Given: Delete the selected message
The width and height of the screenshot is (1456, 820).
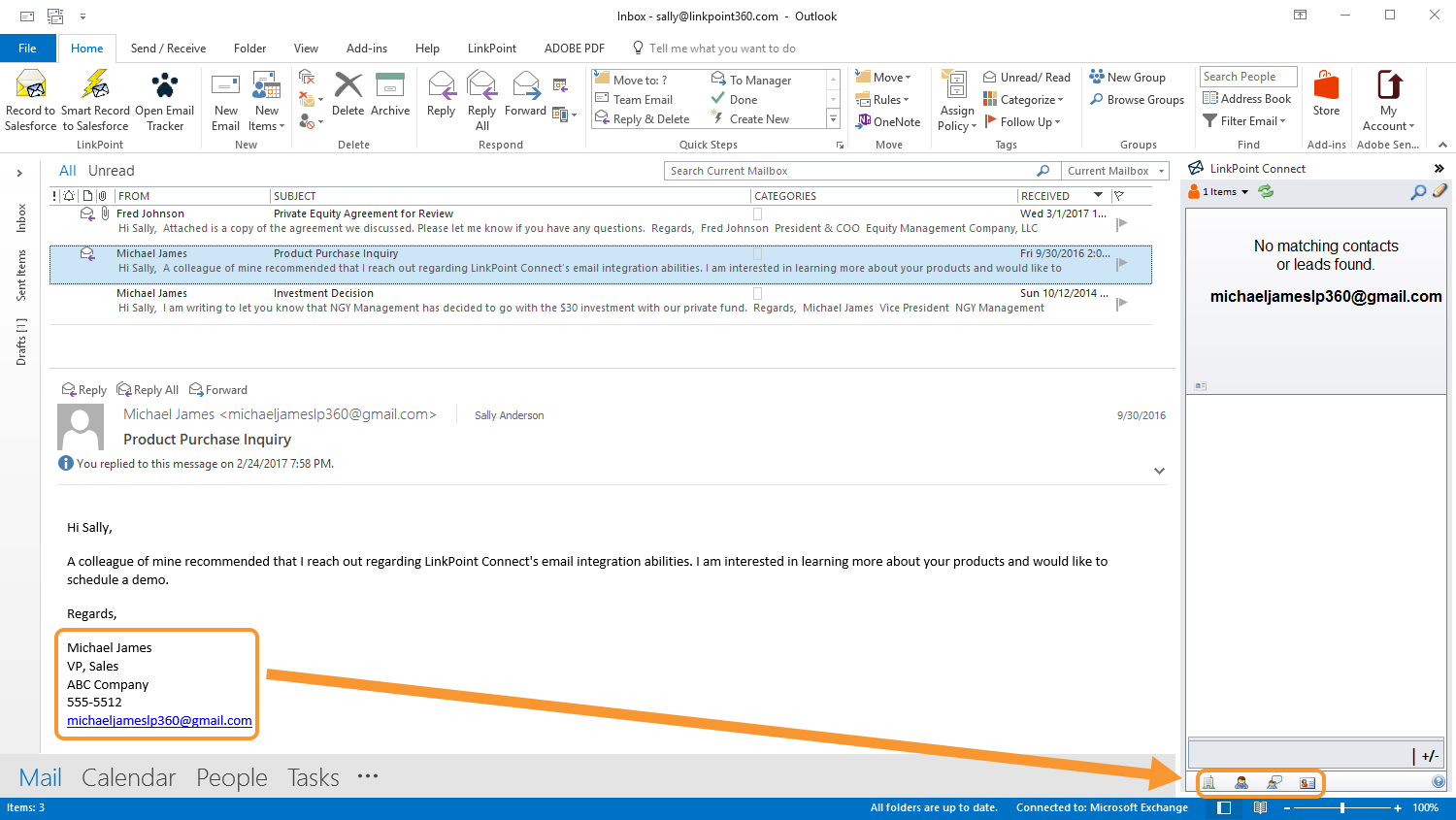Looking at the screenshot, I should pos(347,94).
